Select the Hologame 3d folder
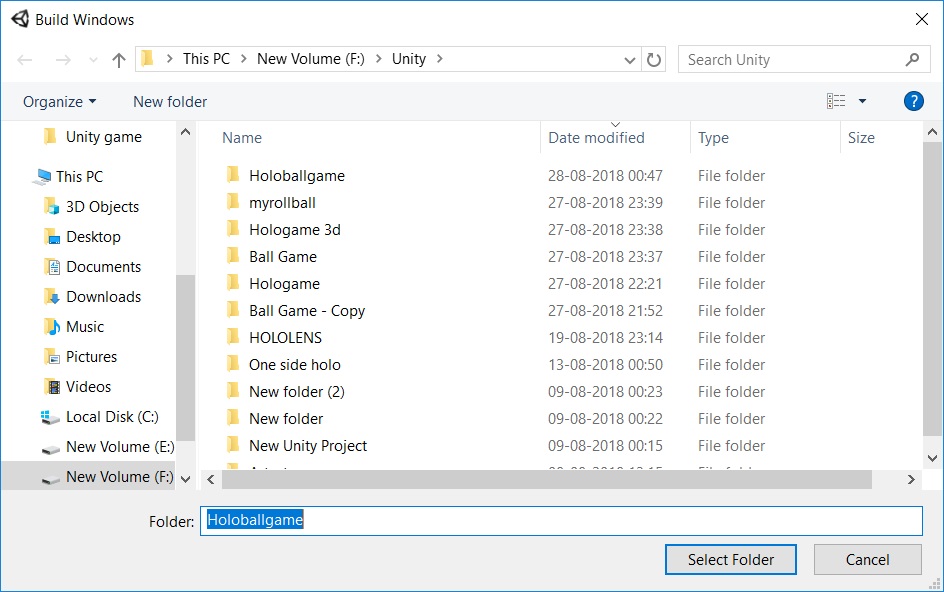 tap(295, 230)
